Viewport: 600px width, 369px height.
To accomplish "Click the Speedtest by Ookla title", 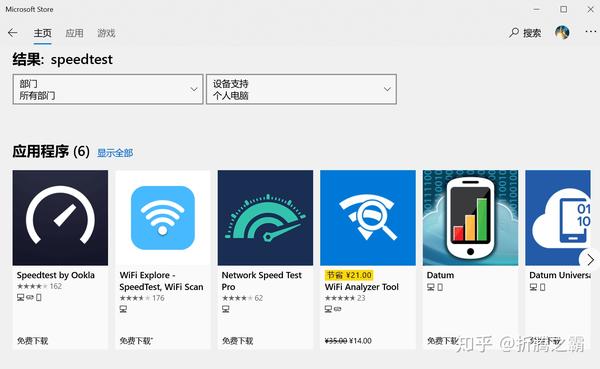I will (55, 275).
